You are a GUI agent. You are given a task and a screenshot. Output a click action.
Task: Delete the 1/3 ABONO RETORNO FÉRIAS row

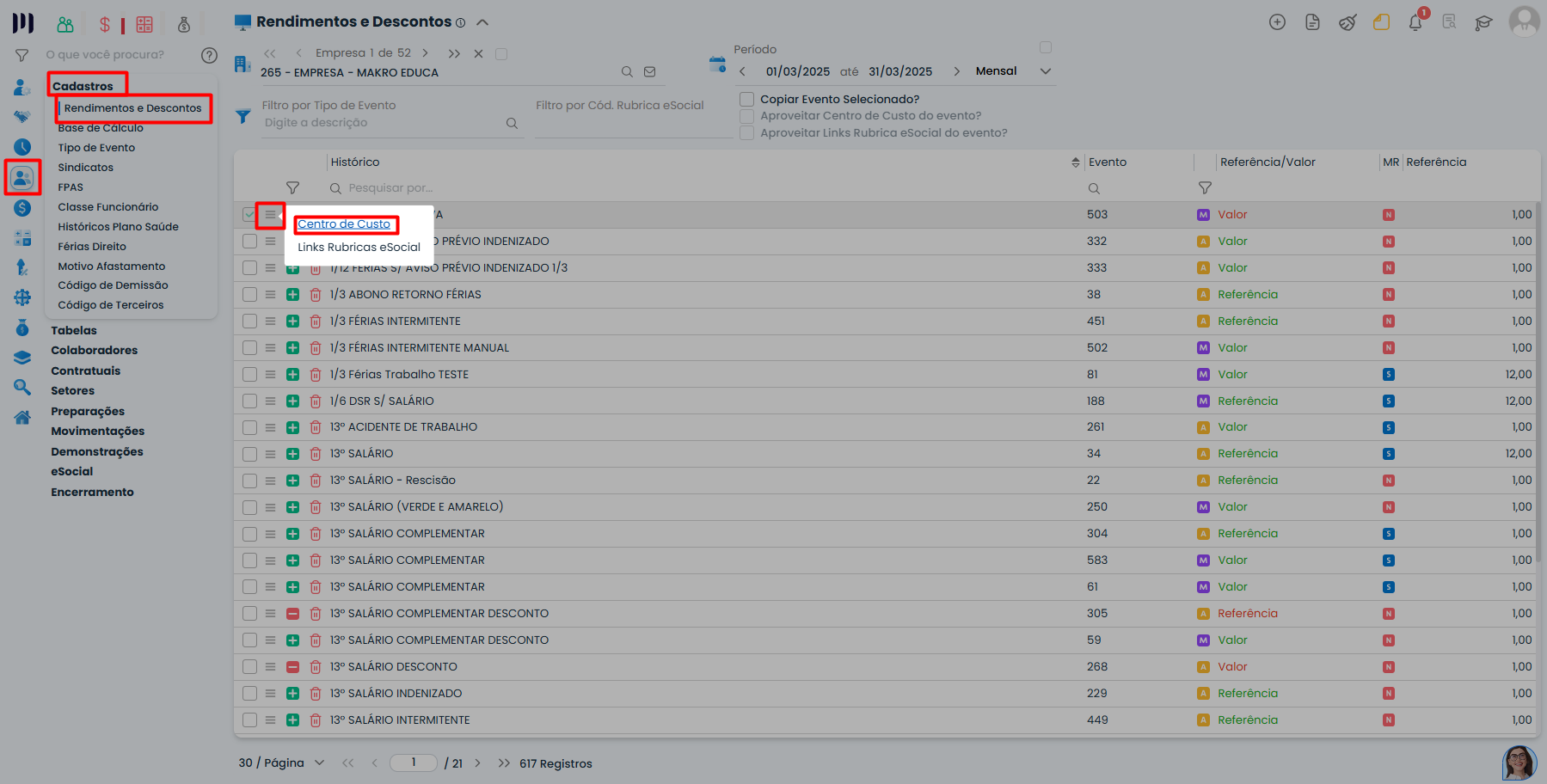coord(316,295)
